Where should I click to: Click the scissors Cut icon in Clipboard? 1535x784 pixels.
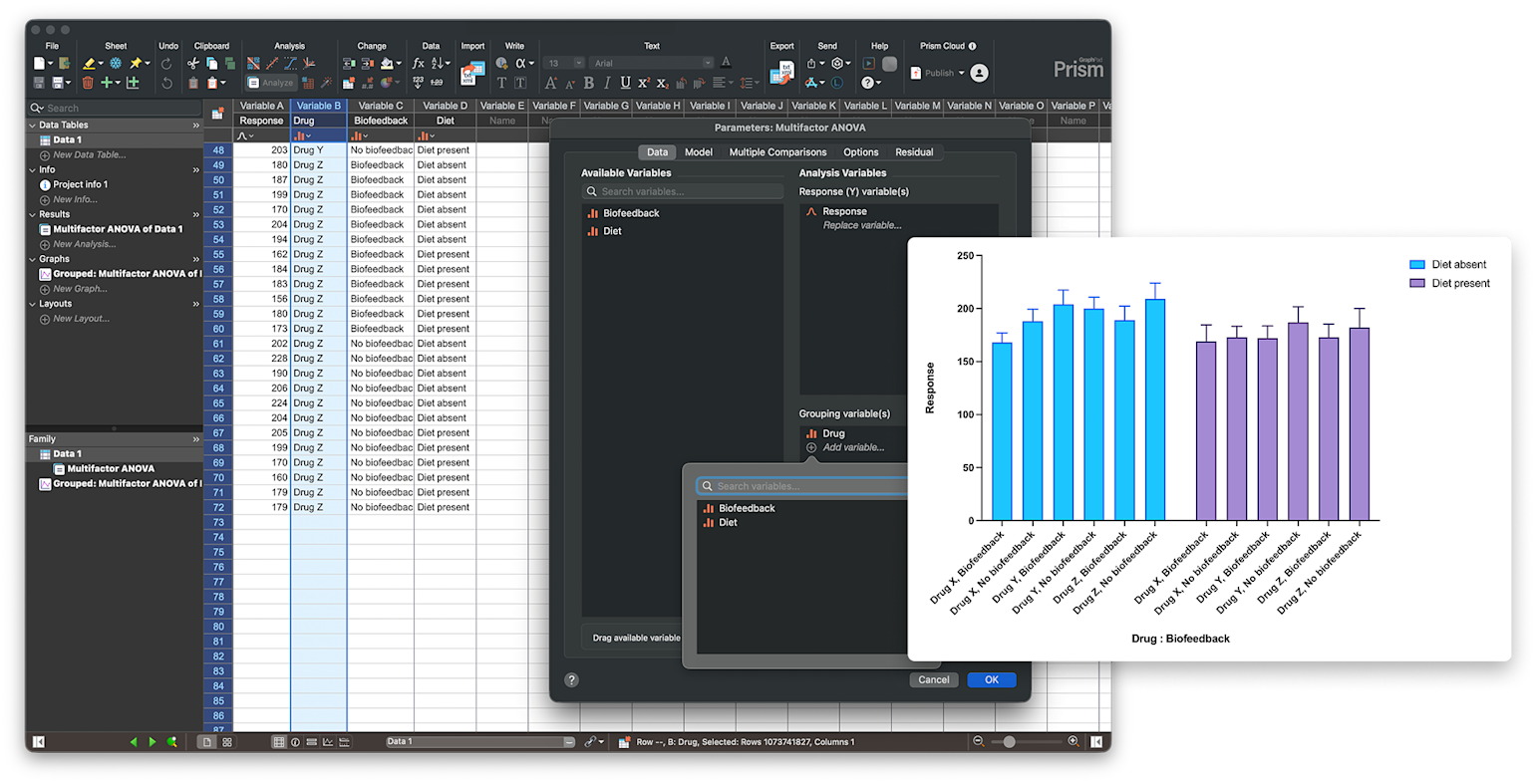(x=193, y=64)
